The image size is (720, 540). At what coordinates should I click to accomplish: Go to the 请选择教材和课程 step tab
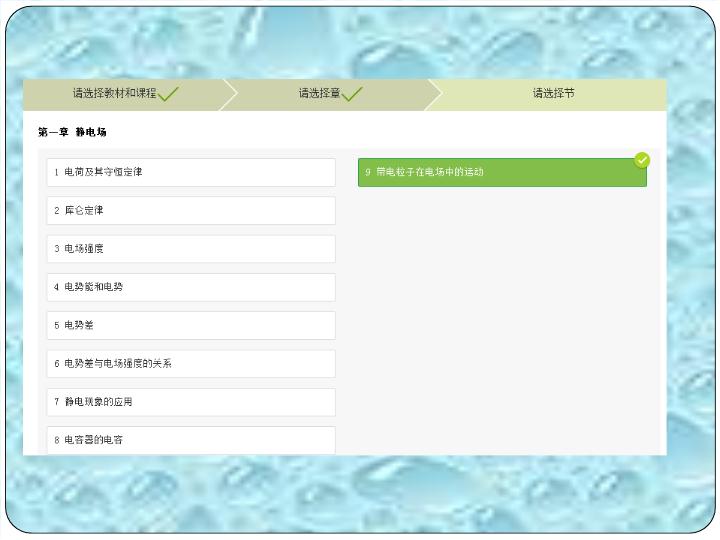(x=114, y=94)
